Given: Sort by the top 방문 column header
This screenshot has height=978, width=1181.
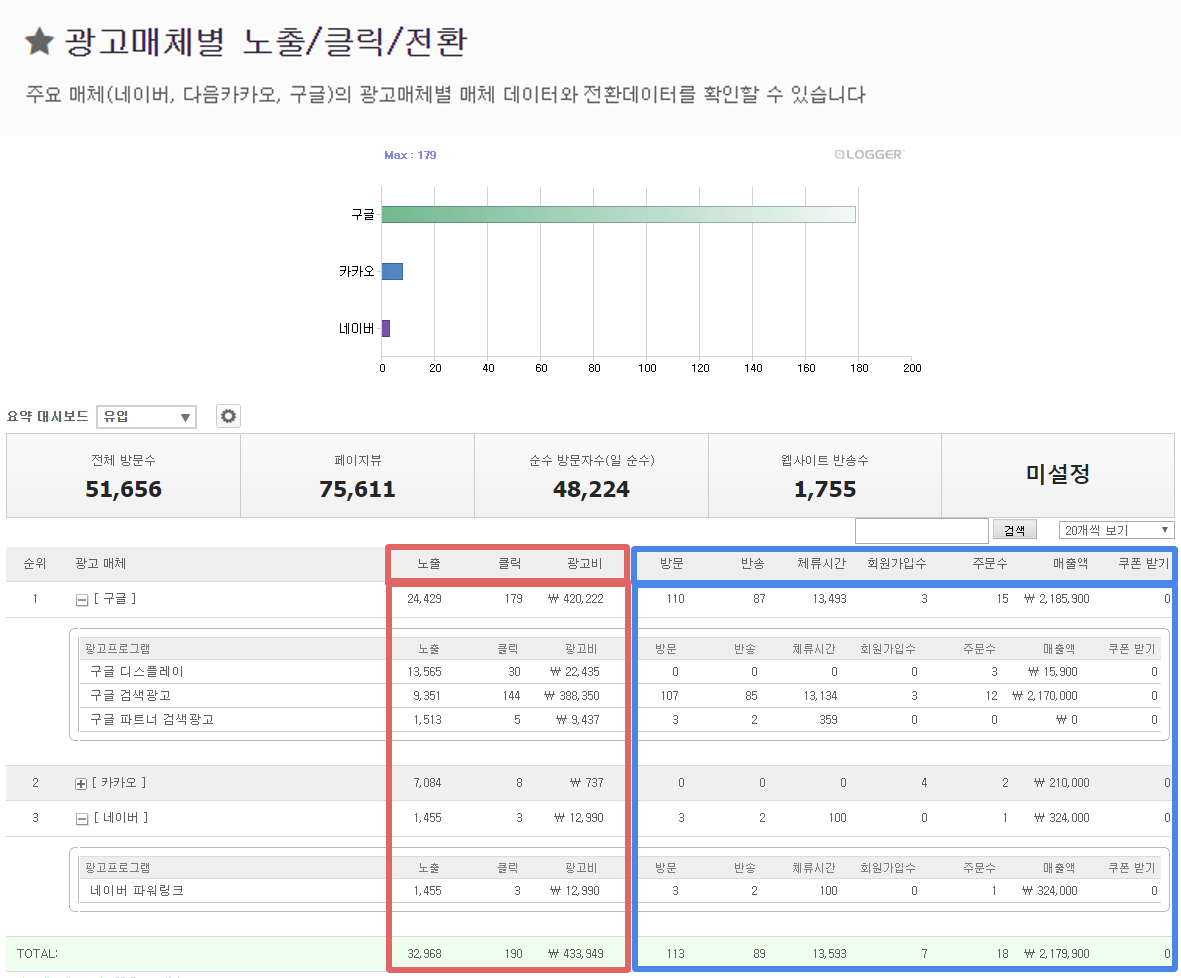Looking at the screenshot, I should point(671,564).
